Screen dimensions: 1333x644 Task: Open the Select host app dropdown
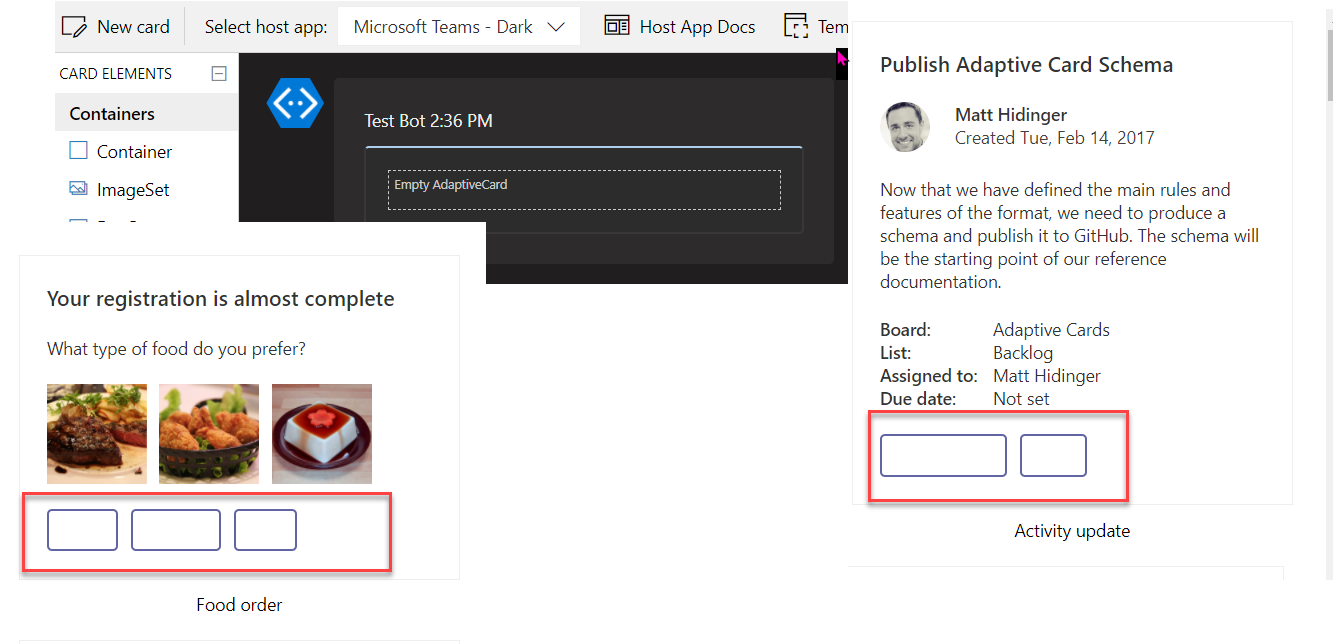(458, 25)
